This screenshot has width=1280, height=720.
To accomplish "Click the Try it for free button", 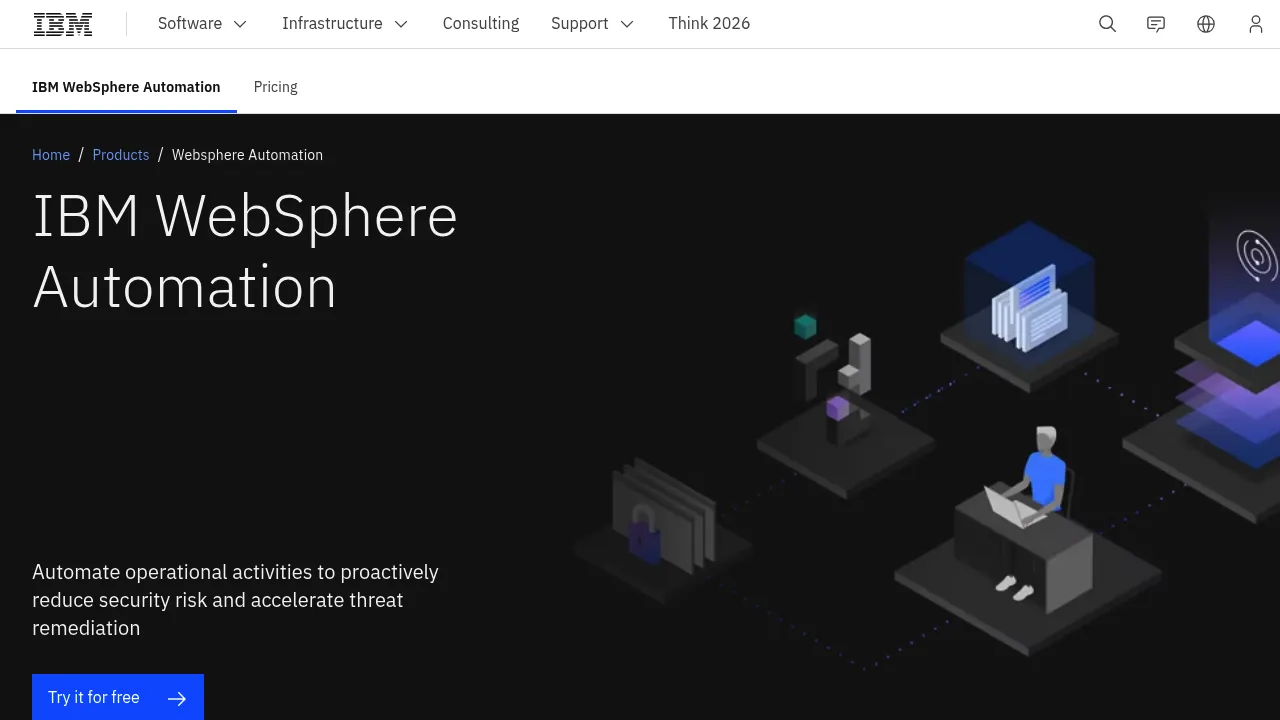I will point(118,697).
